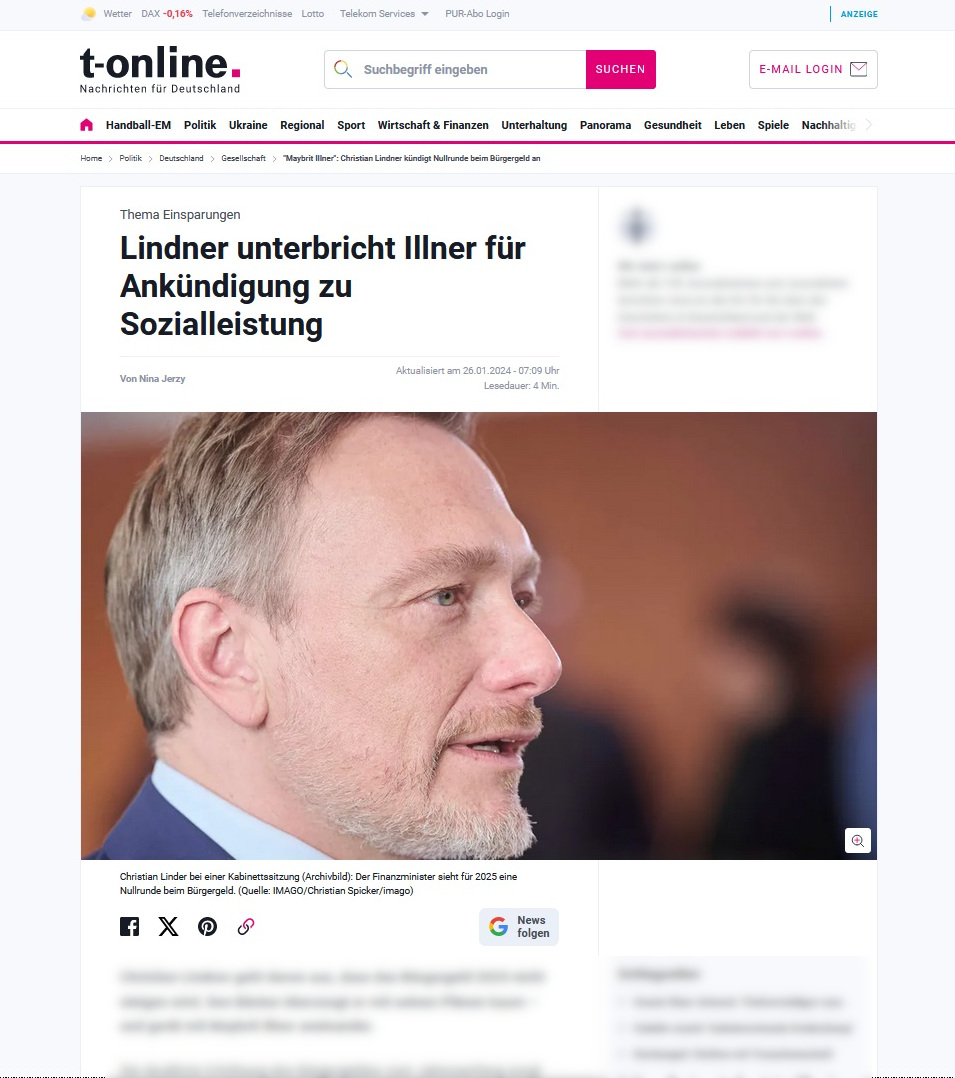Screen dimensions: 955x1078
Task: Open the Wirtschaft & Finanzen section
Action: [x=433, y=125]
